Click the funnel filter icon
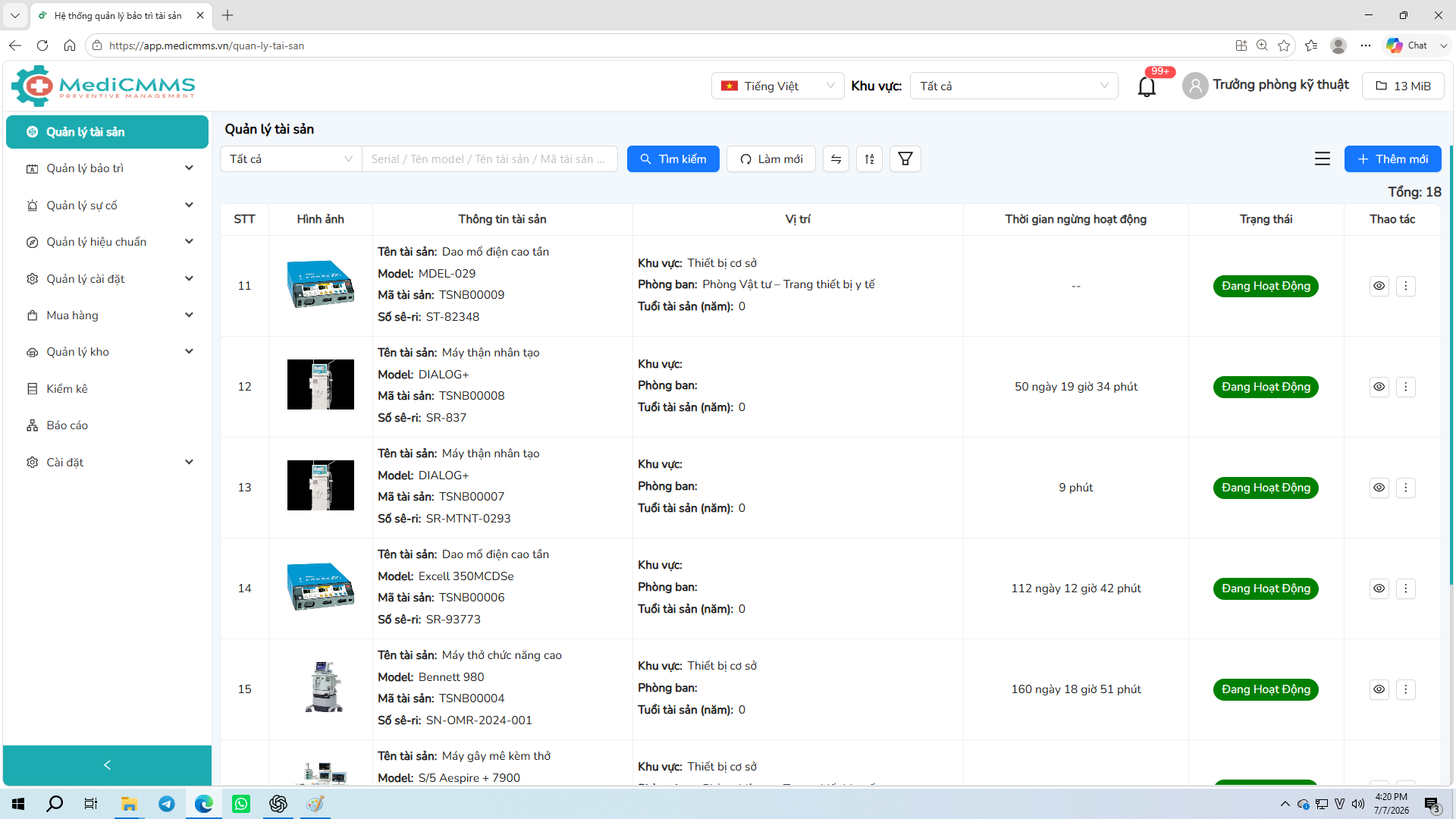 pos(905,159)
